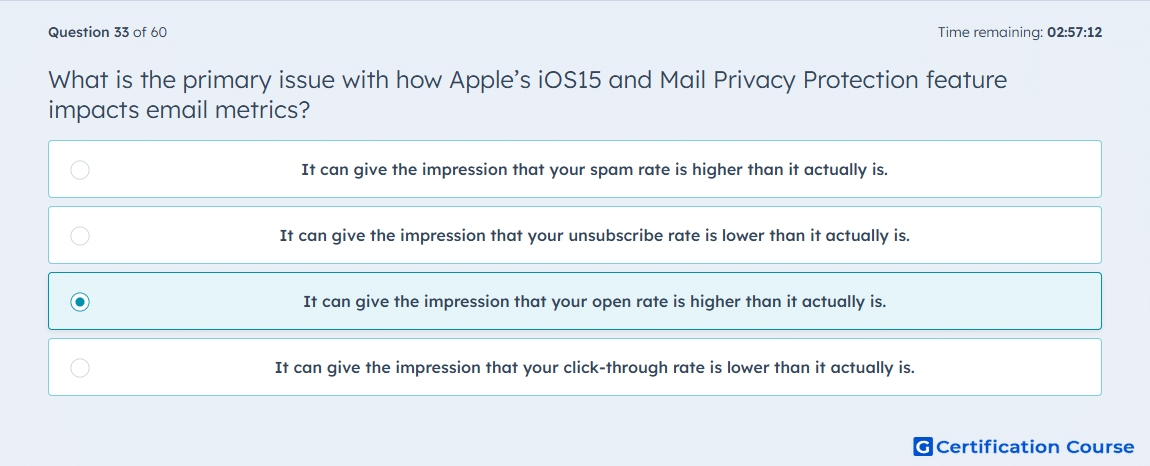The height and width of the screenshot is (466, 1150).
Task: Click the 02:57:12 countdown timer value
Action: click(1074, 32)
